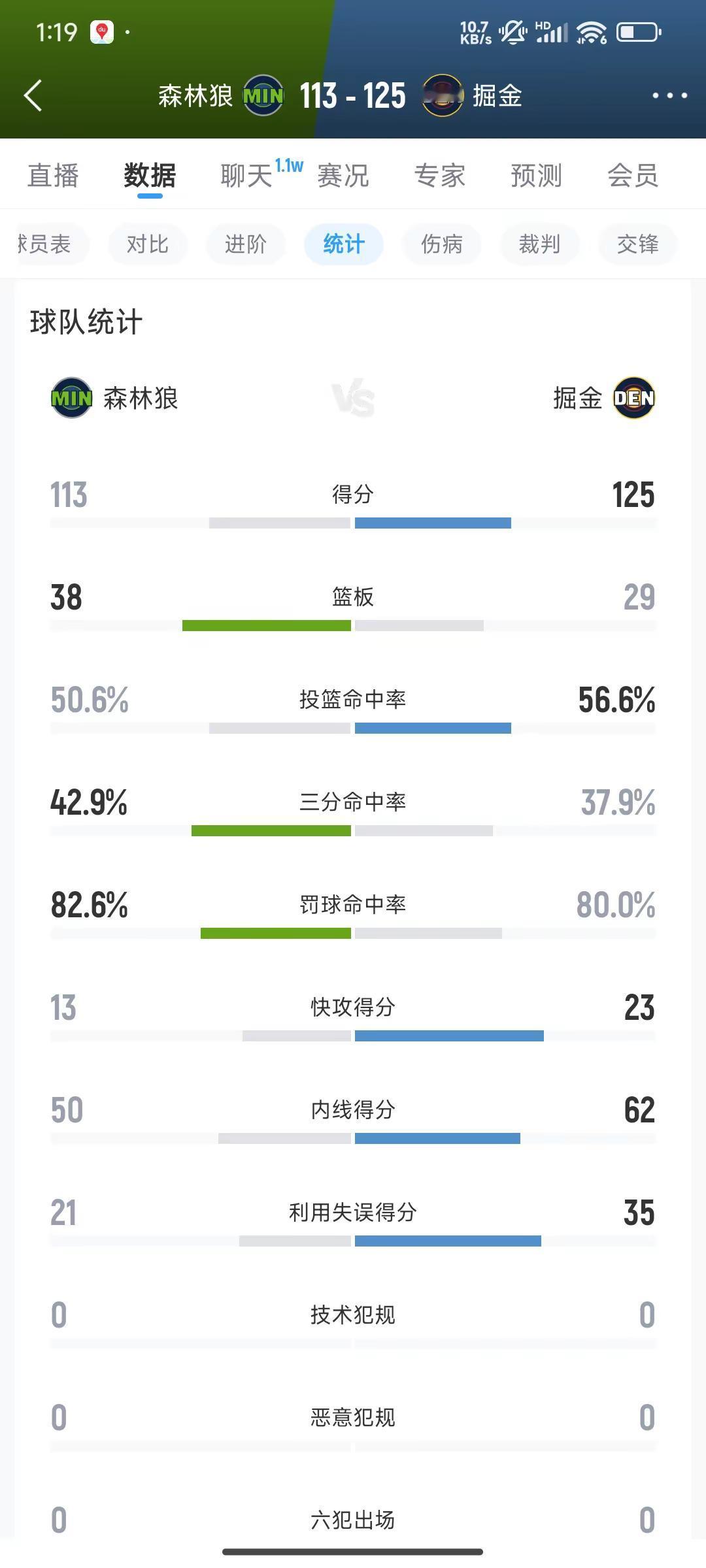Viewport: 706px width, 1568px height.
Task: Tap the Wi-Fi status bar icon
Action: [x=592, y=32]
